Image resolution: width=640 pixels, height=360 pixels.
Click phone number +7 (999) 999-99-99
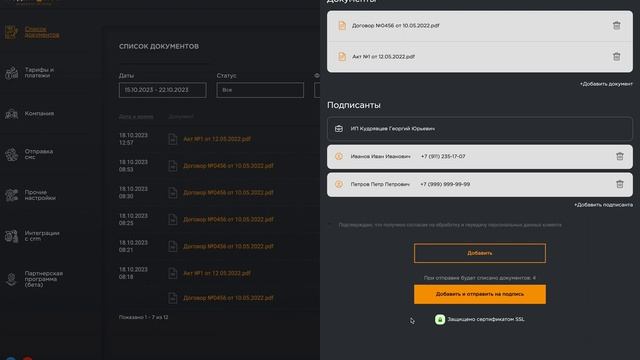(445, 184)
